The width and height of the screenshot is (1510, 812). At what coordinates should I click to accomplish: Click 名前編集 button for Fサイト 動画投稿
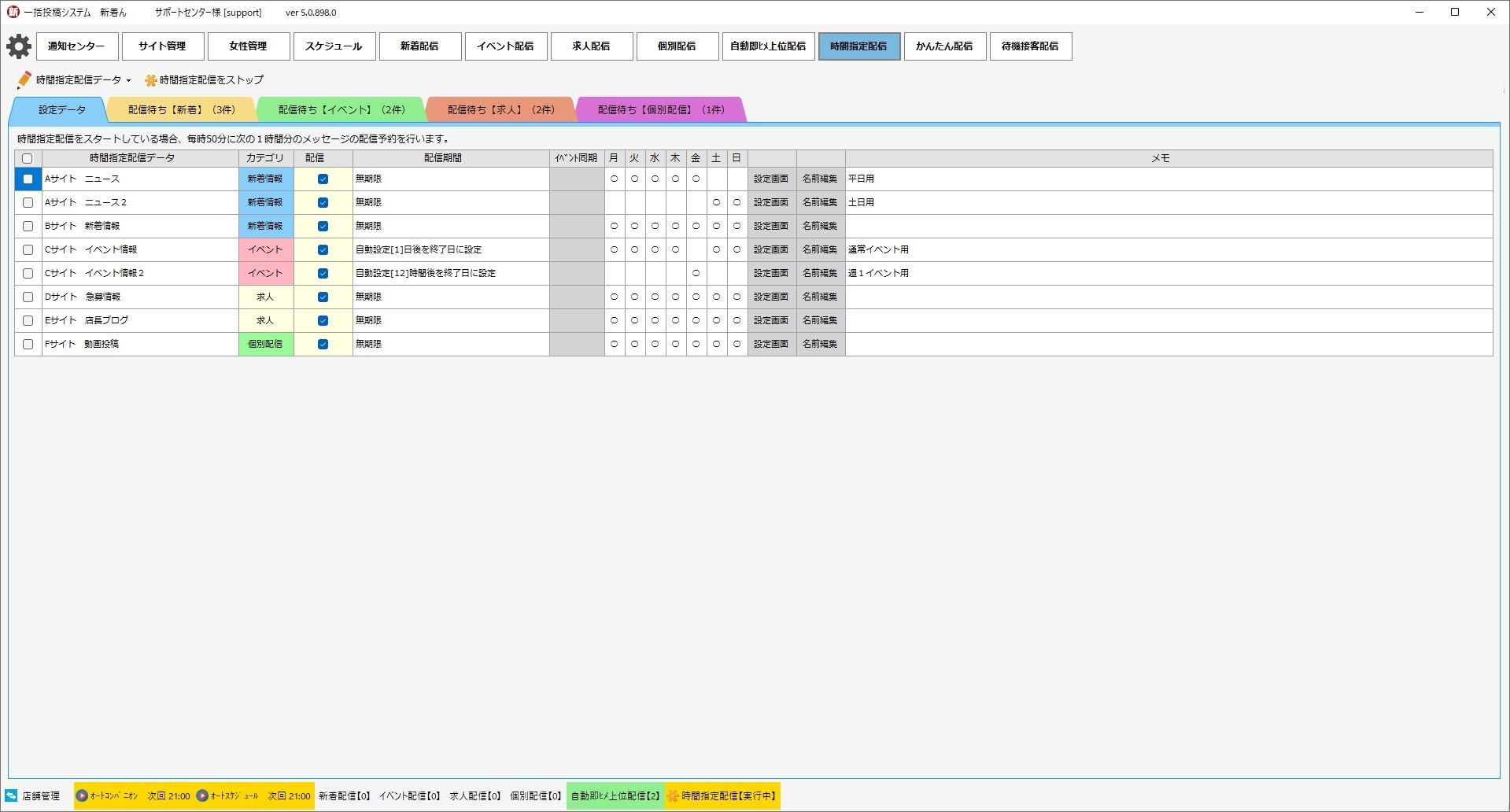820,344
